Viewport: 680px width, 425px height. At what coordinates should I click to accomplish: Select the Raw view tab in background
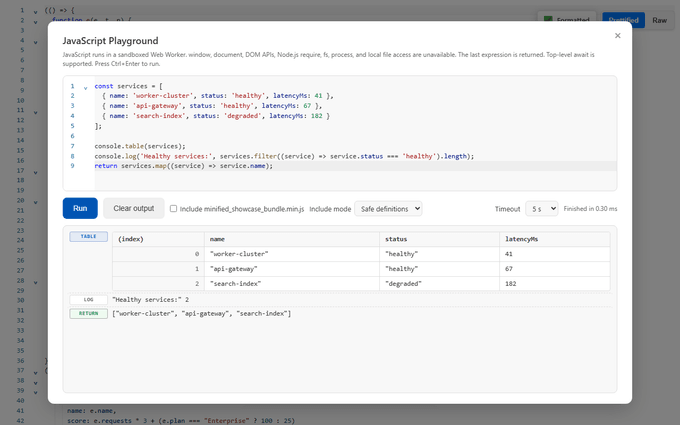click(659, 20)
